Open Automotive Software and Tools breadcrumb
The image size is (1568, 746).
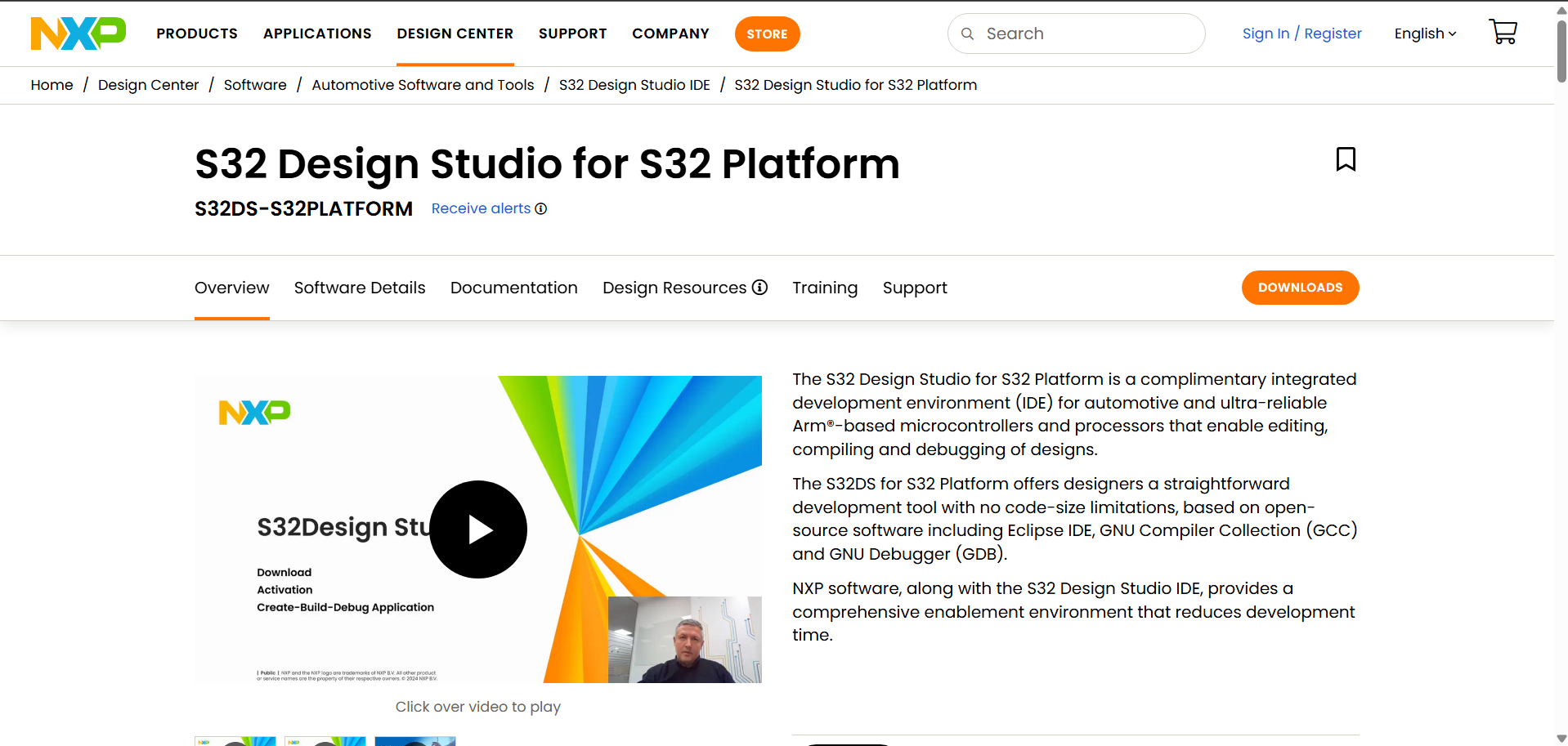(x=423, y=85)
